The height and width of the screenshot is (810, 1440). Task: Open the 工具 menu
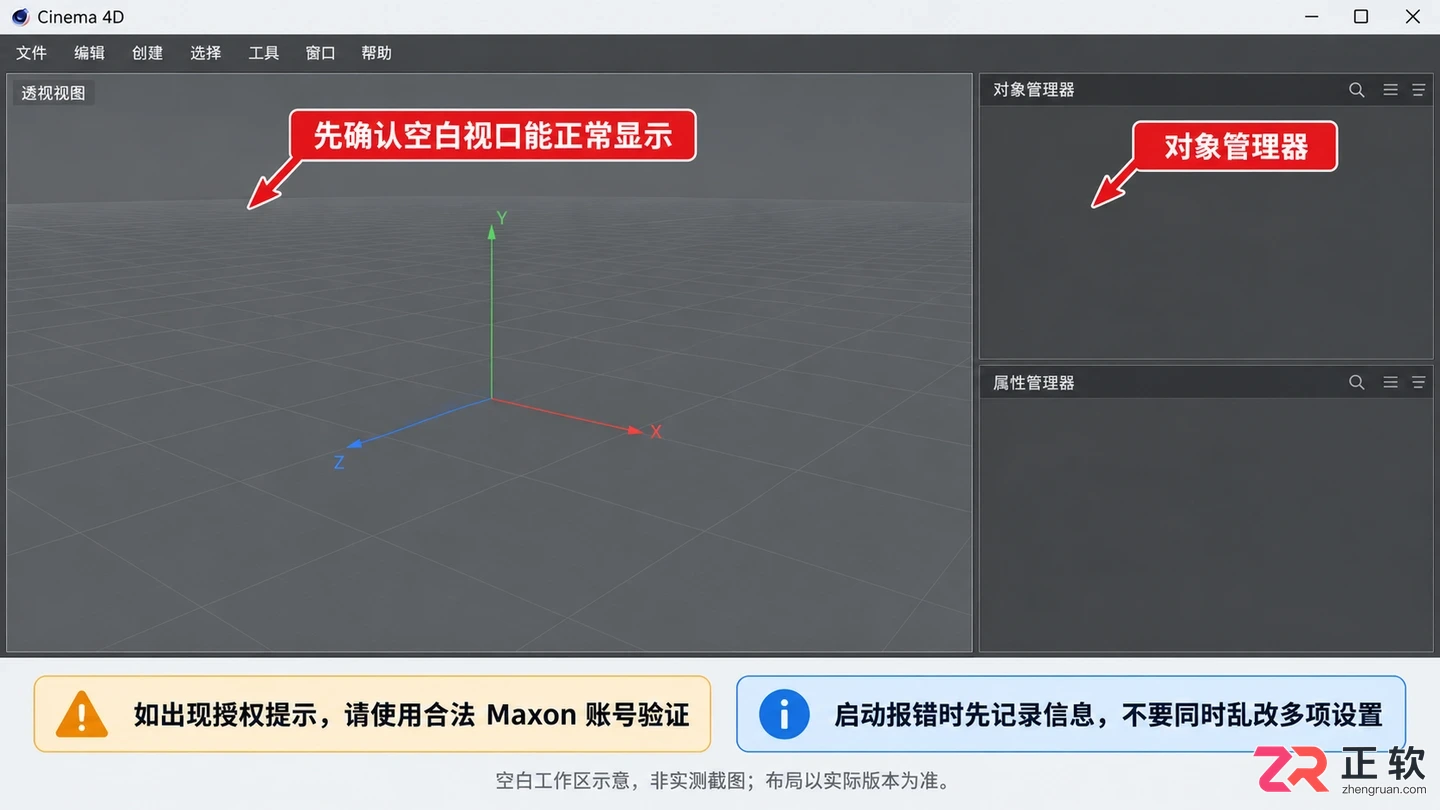tap(263, 53)
